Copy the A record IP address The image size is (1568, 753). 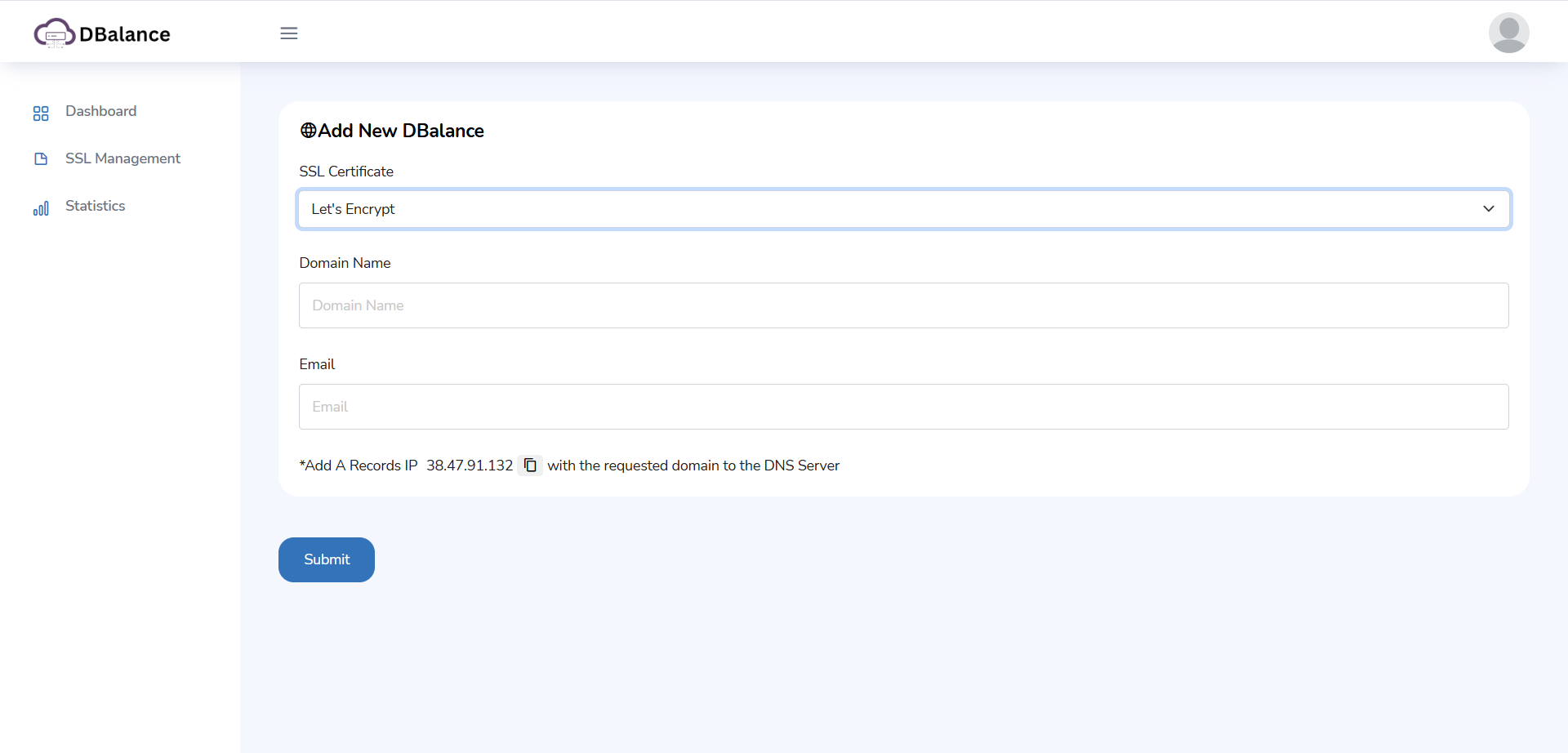(530, 466)
